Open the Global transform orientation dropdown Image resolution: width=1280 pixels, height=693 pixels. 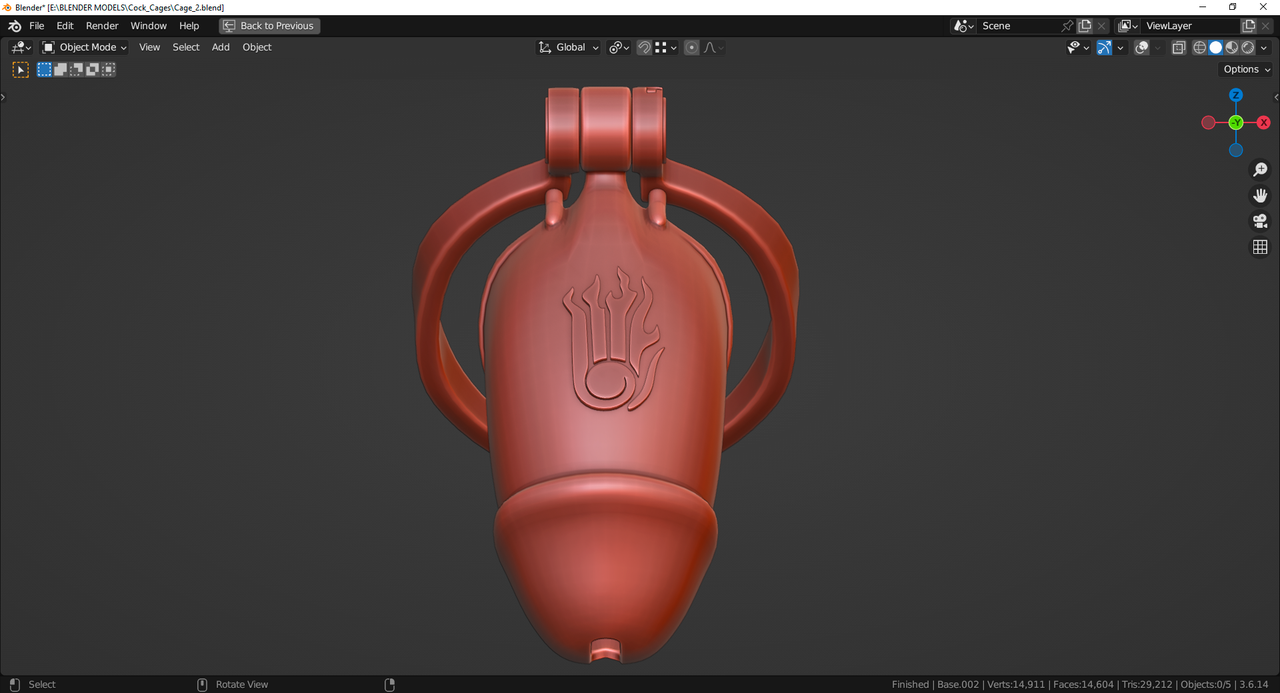[568, 47]
